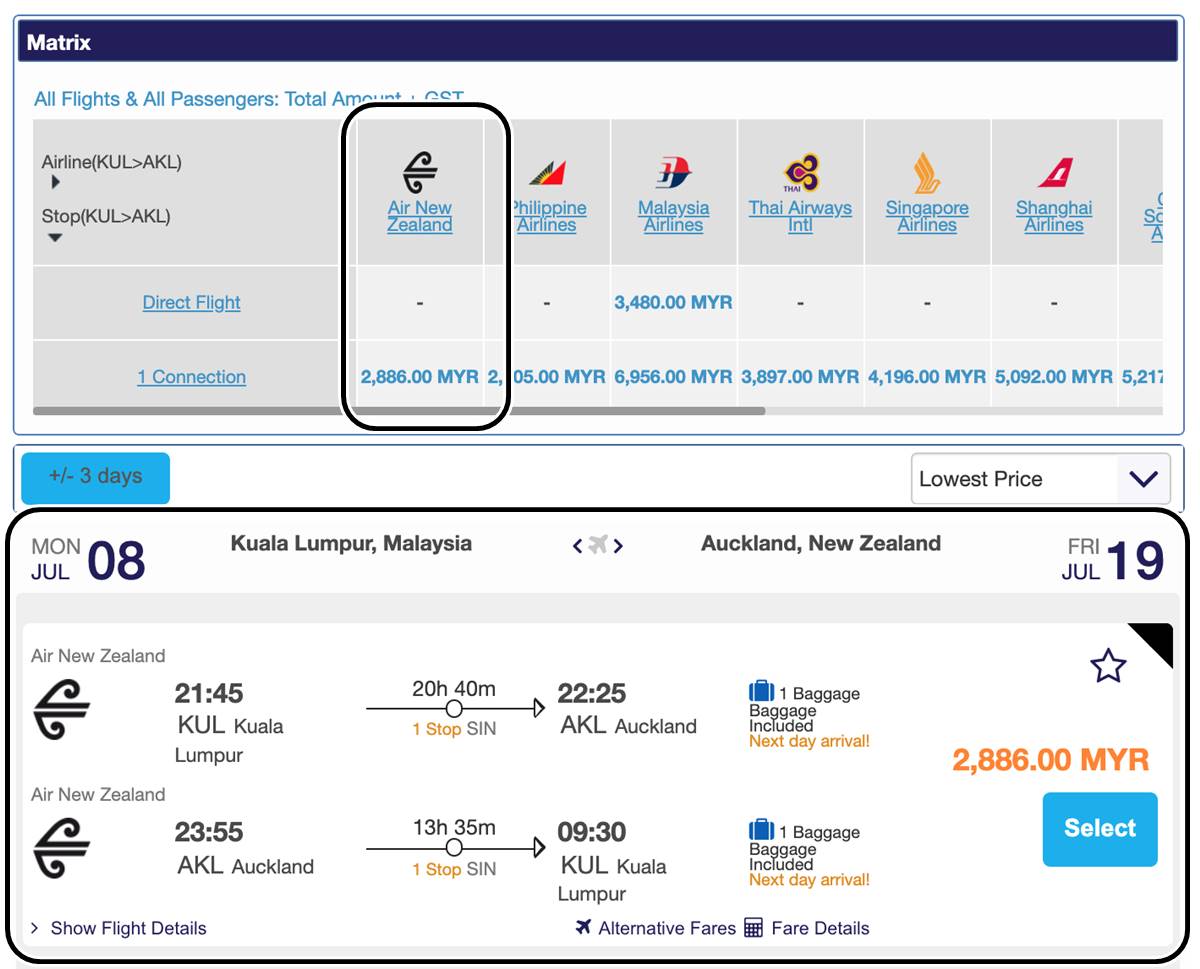The image size is (1200, 969).
Task: Click the baggage icon on the 23:55 return flight
Action: pyautogui.click(x=761, y=830)
